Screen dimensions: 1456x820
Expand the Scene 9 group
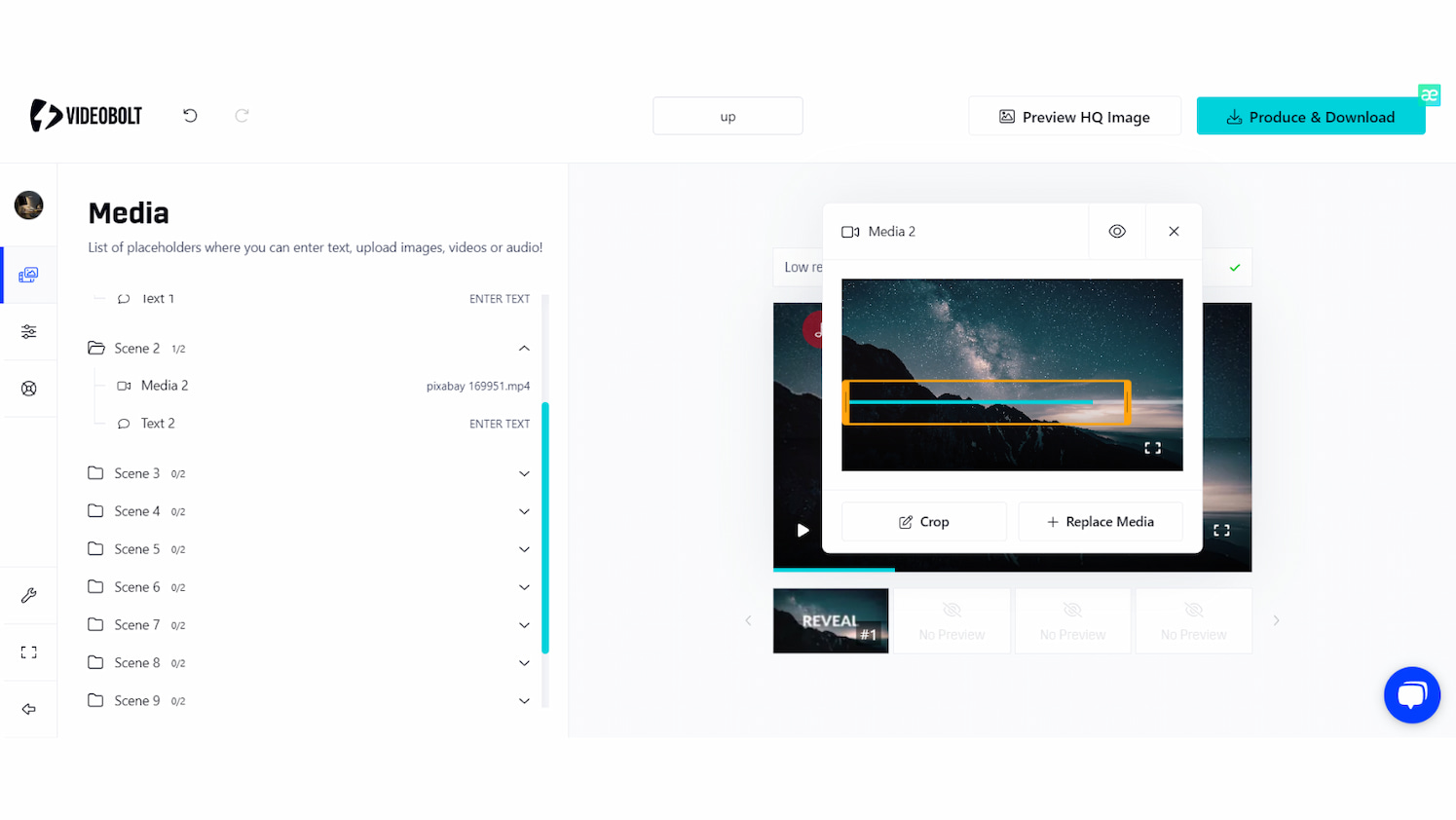click(524, 700)
